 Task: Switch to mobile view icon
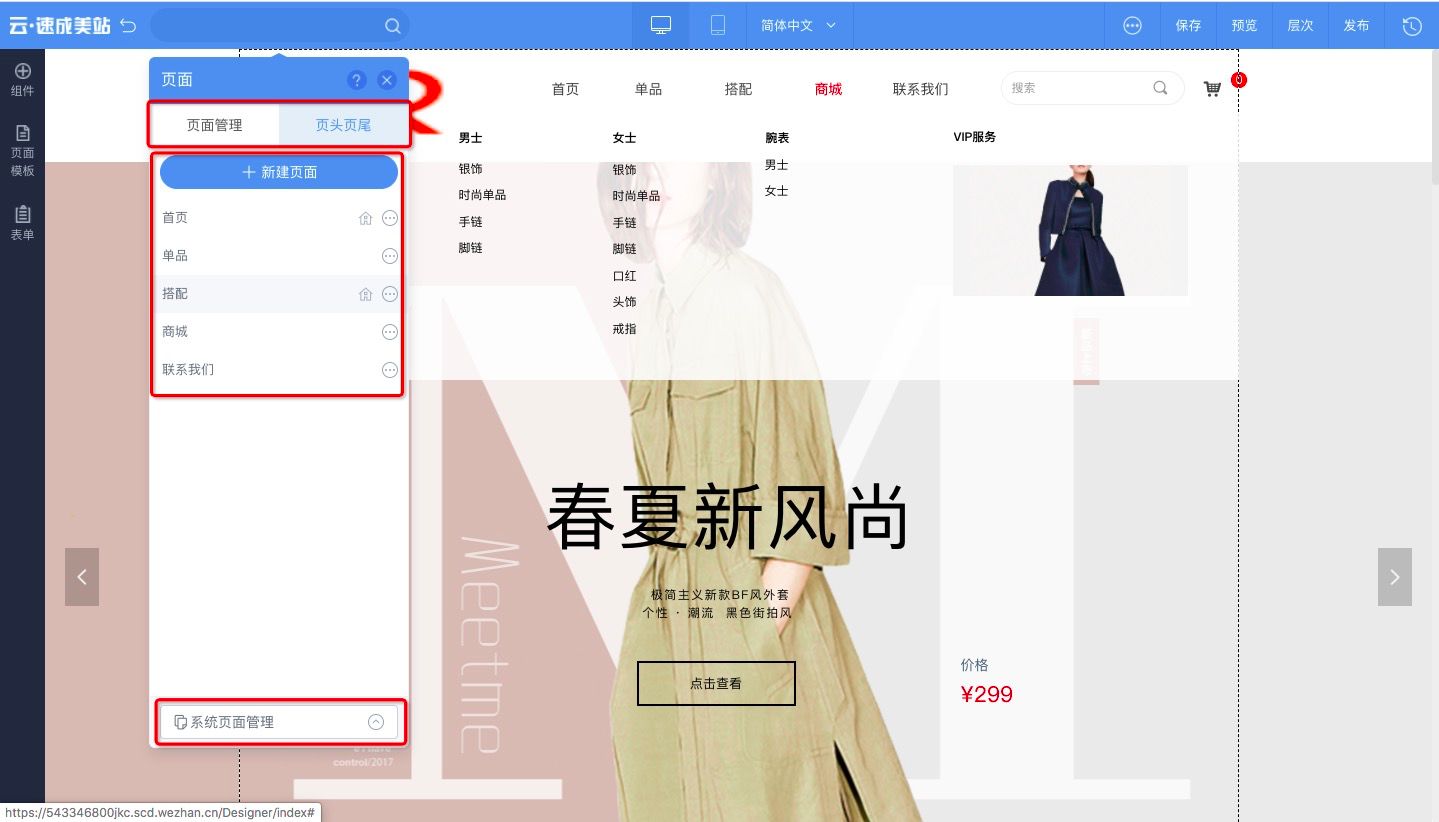pyautogui.click(x=718, y=25)
